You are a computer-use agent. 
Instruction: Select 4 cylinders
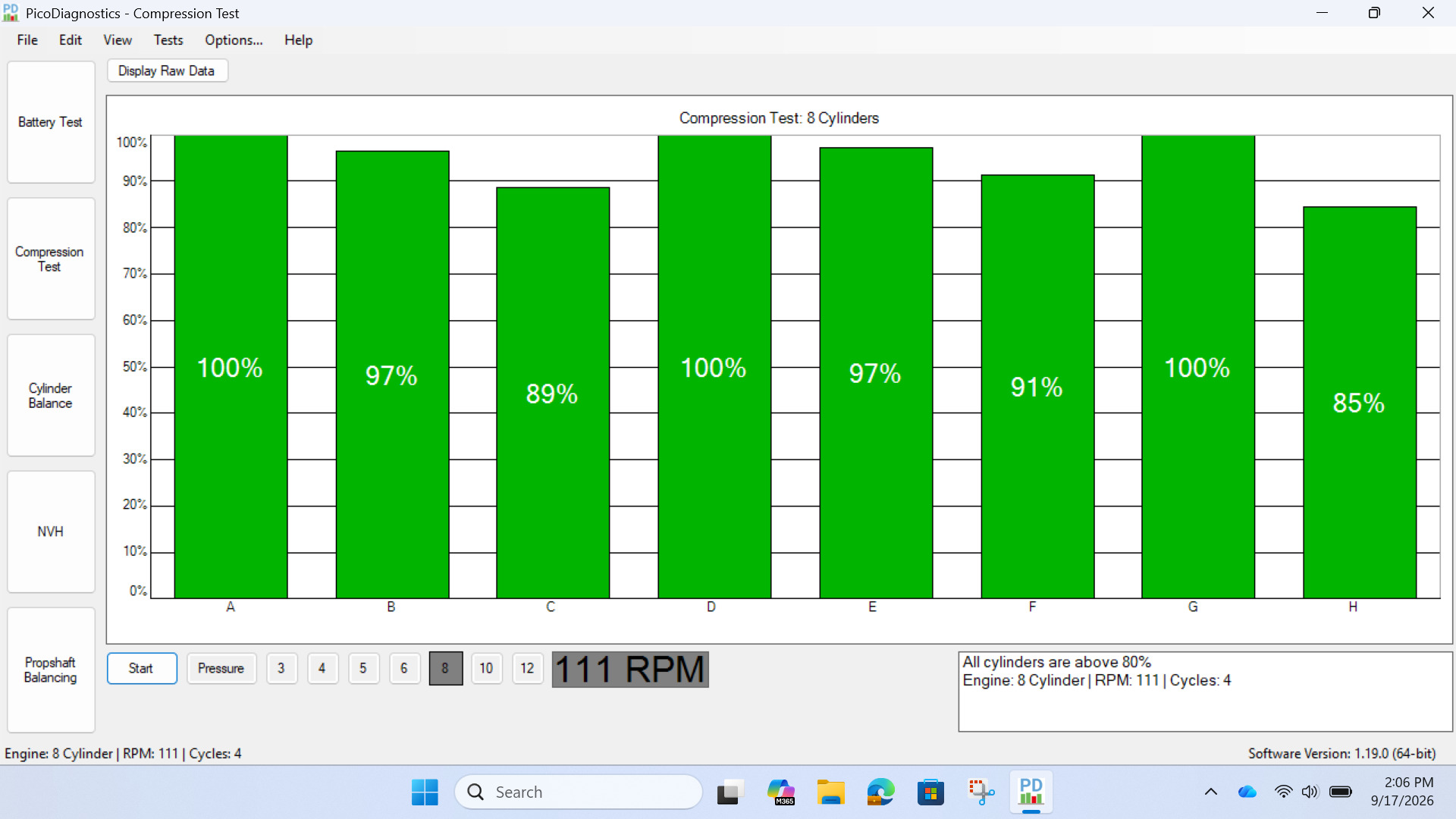[x=322, y=668]
